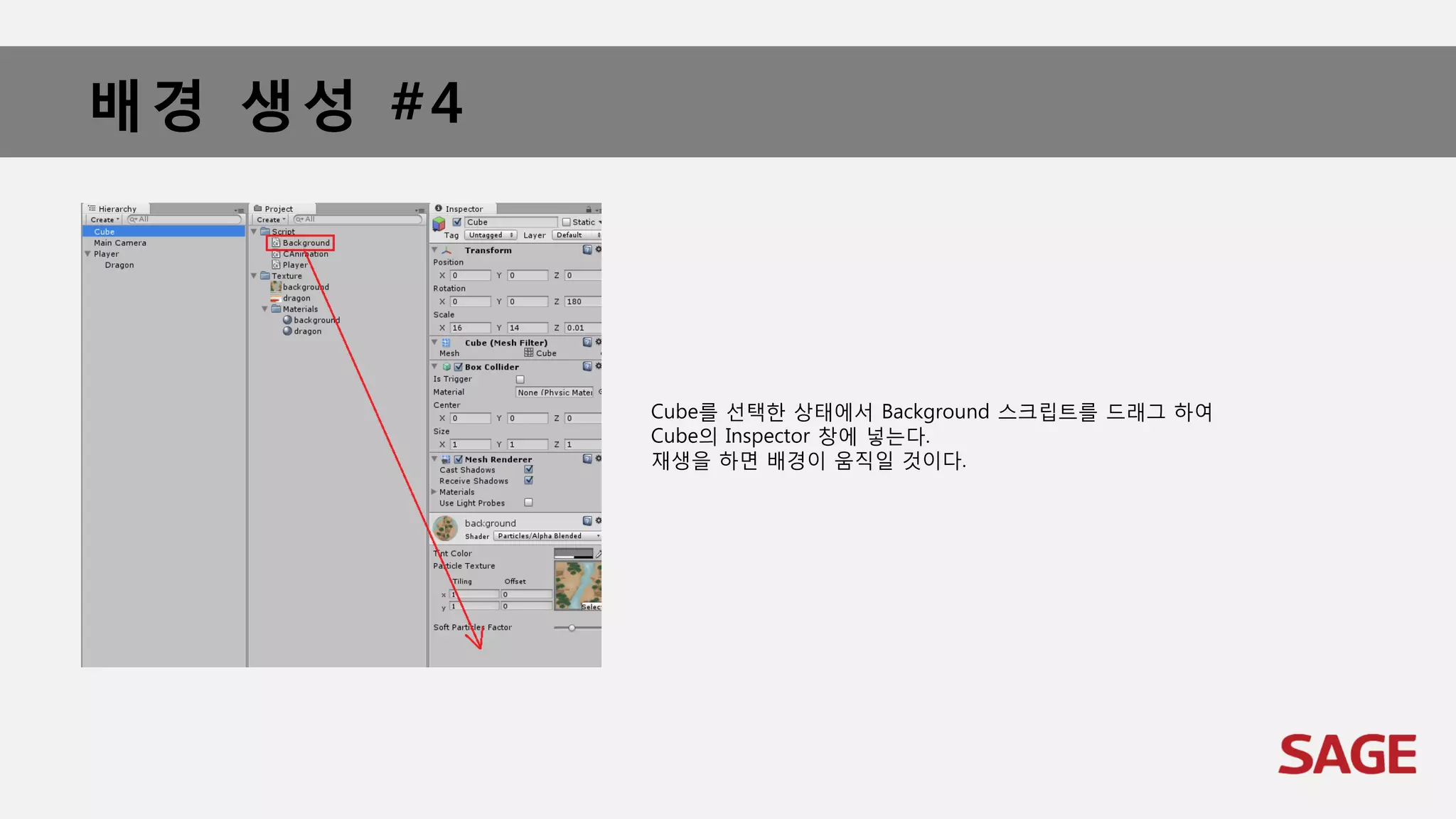Select the Background script icon in Project
1456x819 pixels.
point(276,243)
